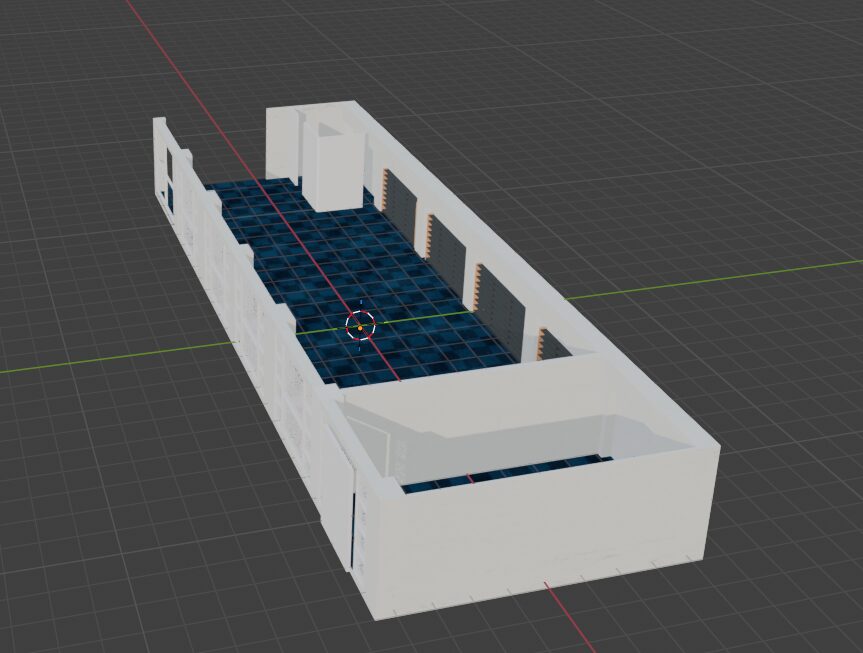Viewport: 863px width, 653px height.
Task: Select the tall back wall left of pillar
Action: click(282, 145)
